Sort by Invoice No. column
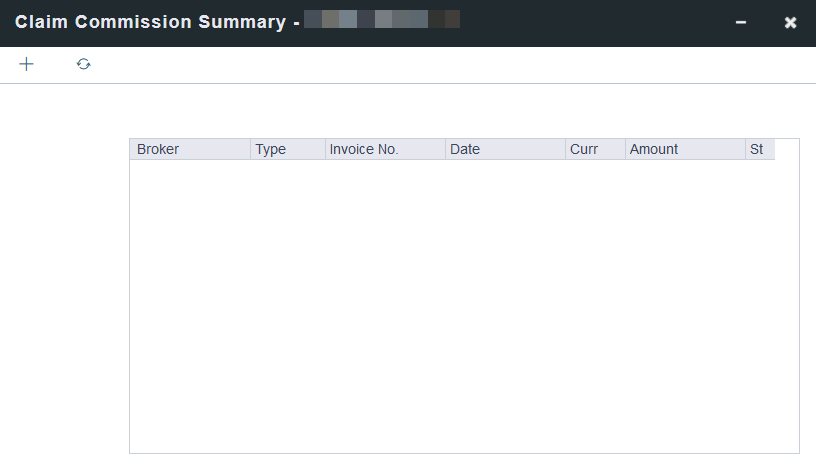Image resolution: width=816 pixels, height=467 pixels. tap(364, 149)
